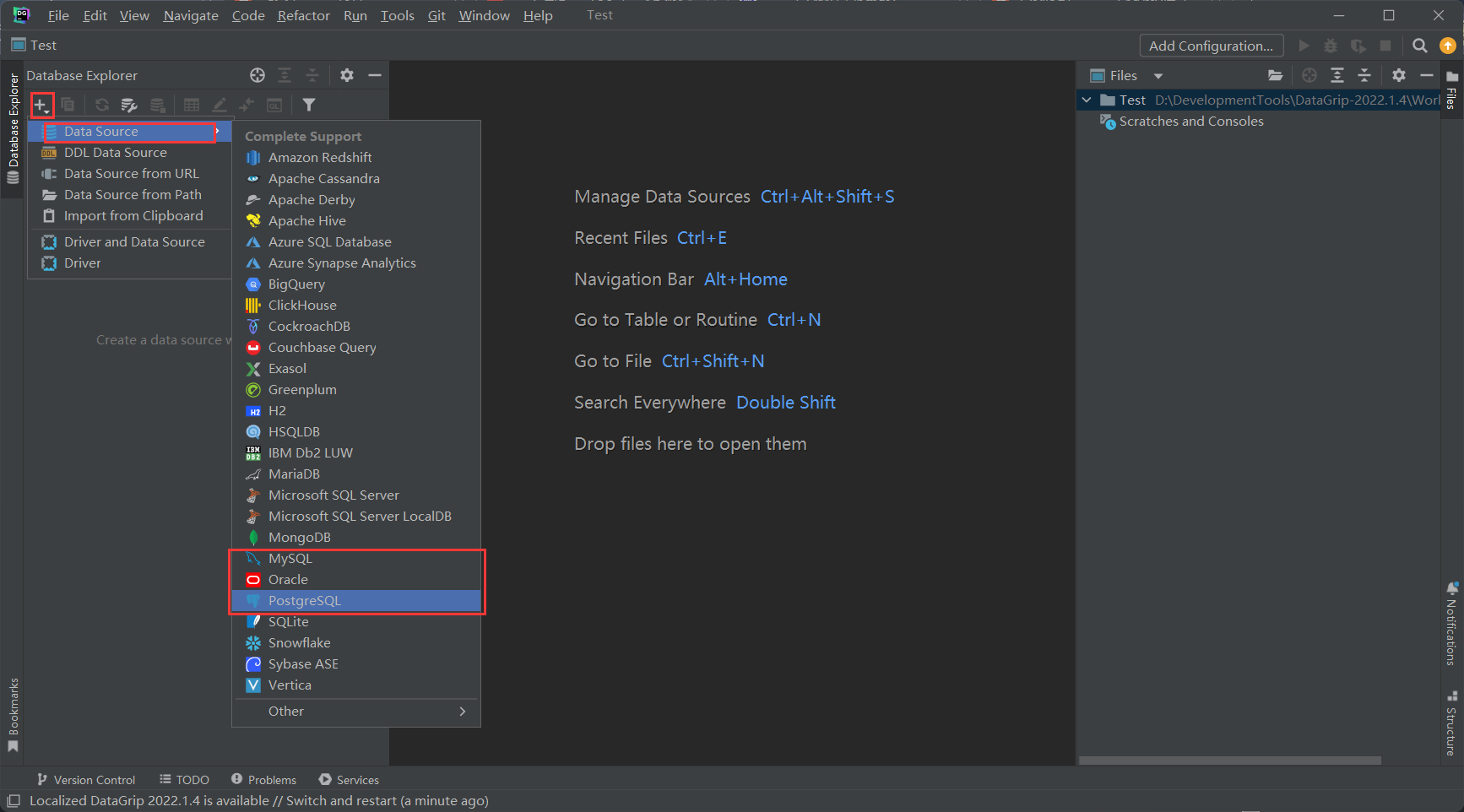Toggle tool window quick-access icon in status bar
Viewport: 1464px width, 812px height.
pos(14,801)
